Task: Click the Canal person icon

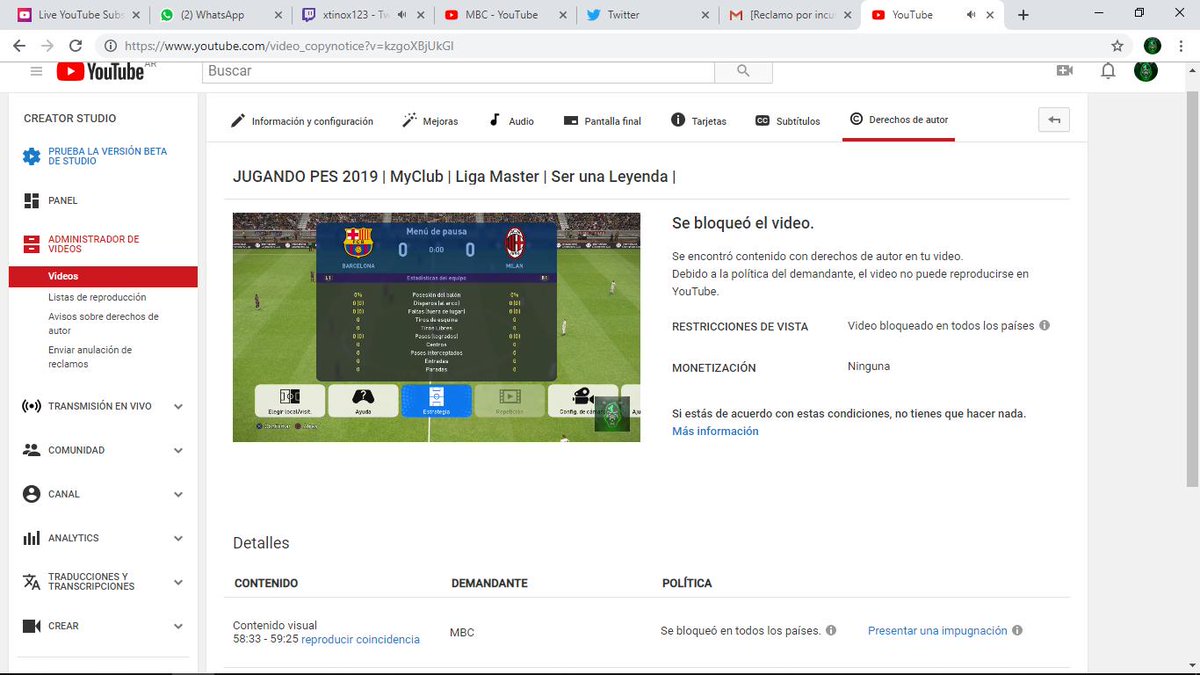Action: click(x=31, y=494)
